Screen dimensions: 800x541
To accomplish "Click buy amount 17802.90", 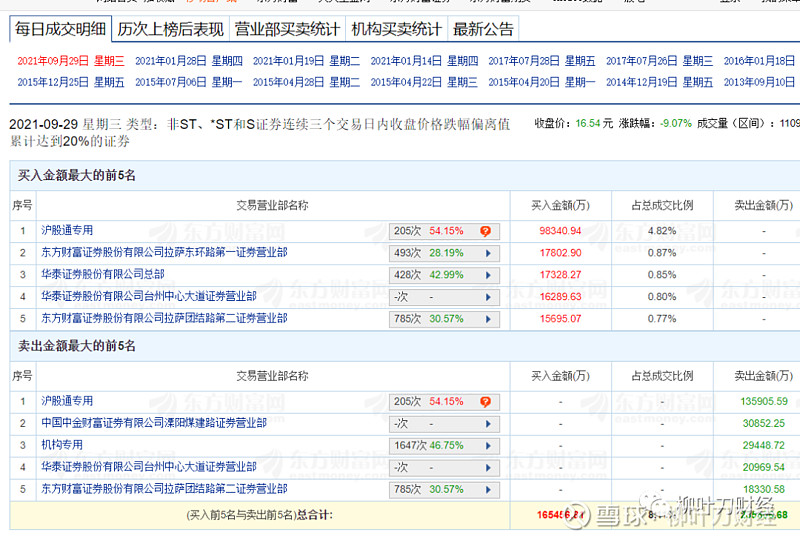I will 560,253.
